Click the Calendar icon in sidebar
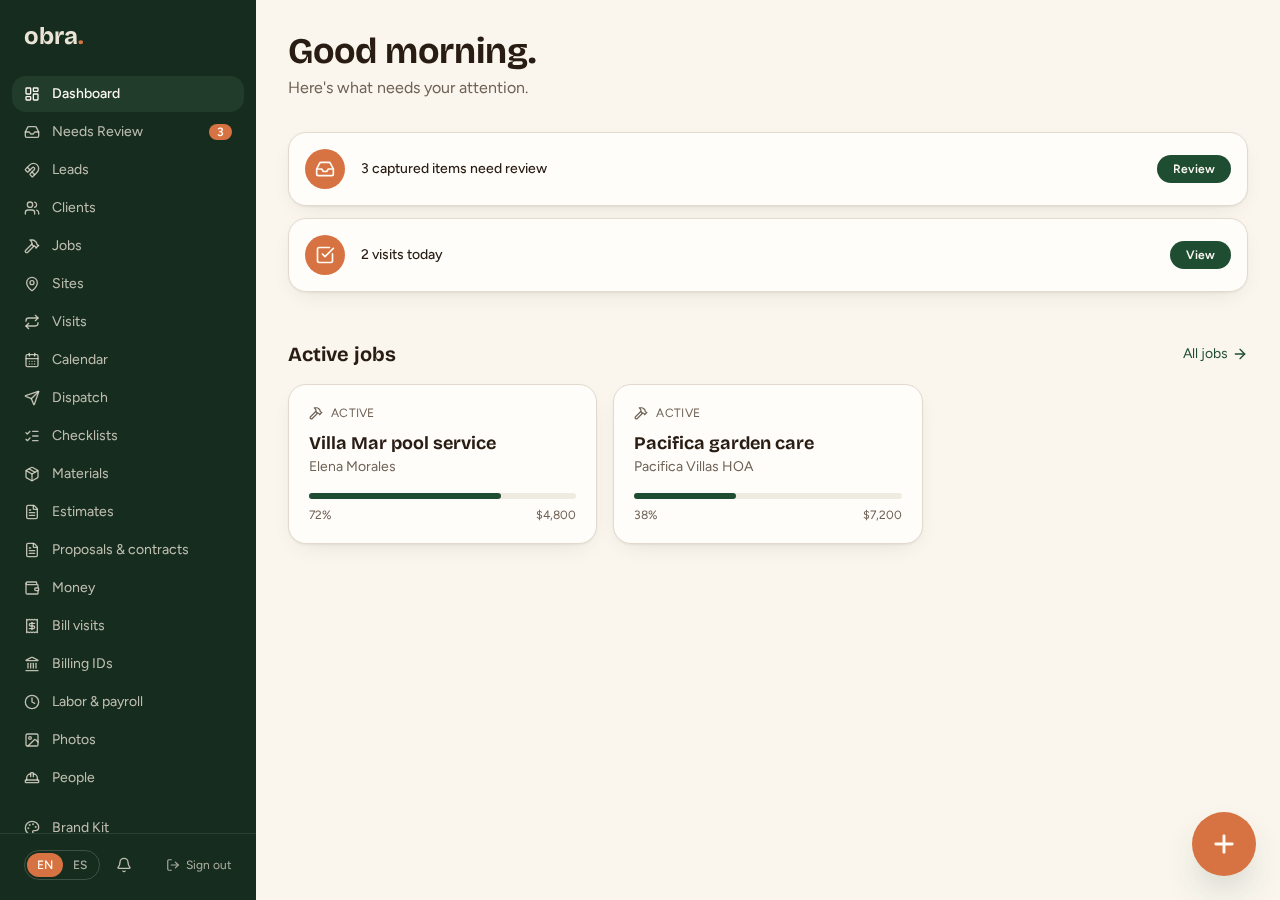The image size is (1280, 900). (32, 360)
